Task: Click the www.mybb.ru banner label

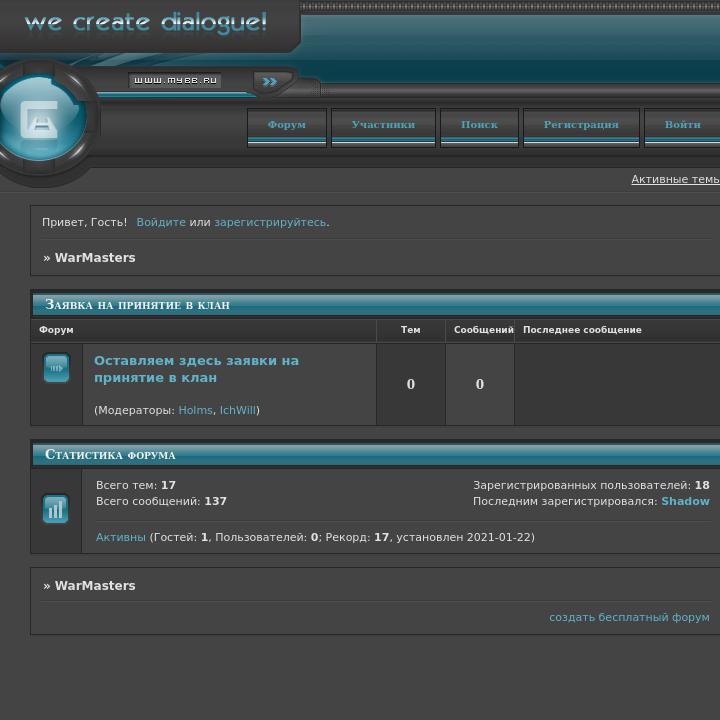Action: point(175,80)
